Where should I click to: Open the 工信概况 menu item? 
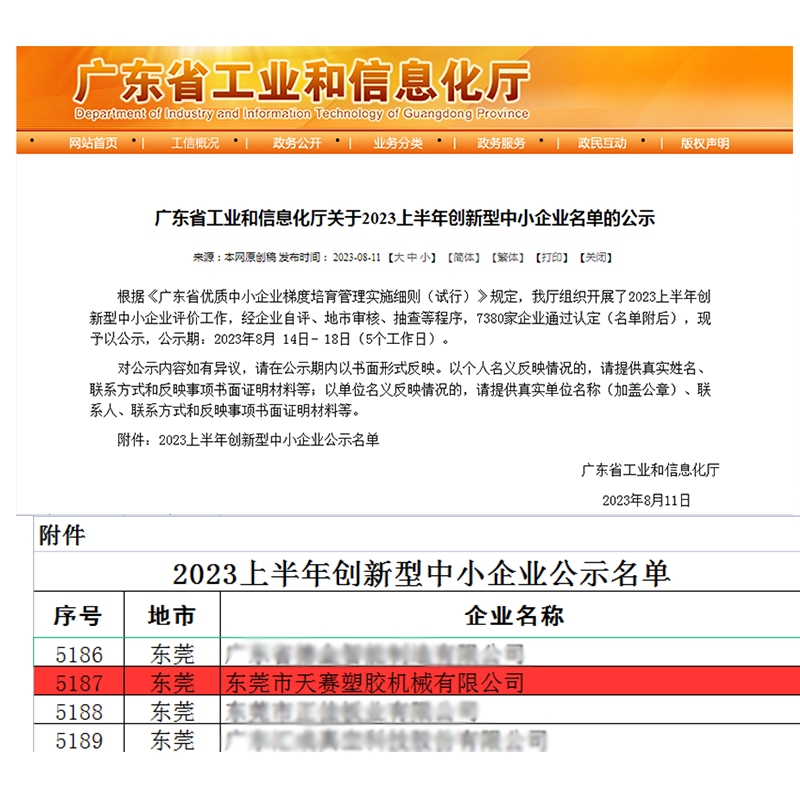pos(195,143)
